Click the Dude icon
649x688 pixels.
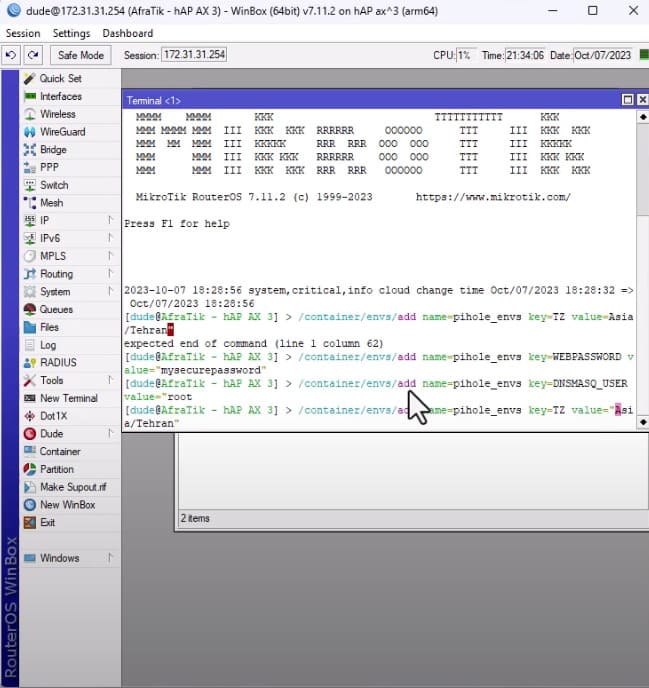tap(29, 434)
